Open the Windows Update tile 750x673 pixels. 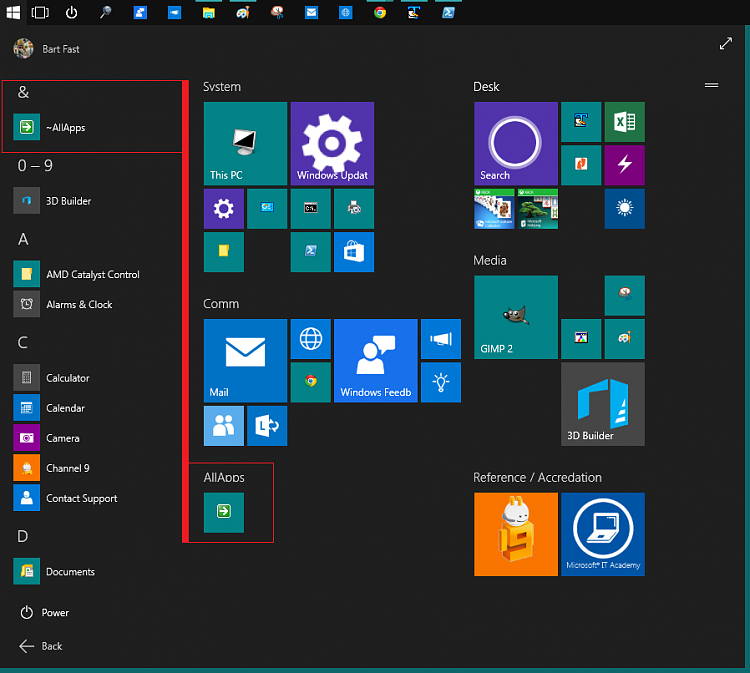(332, 143)
